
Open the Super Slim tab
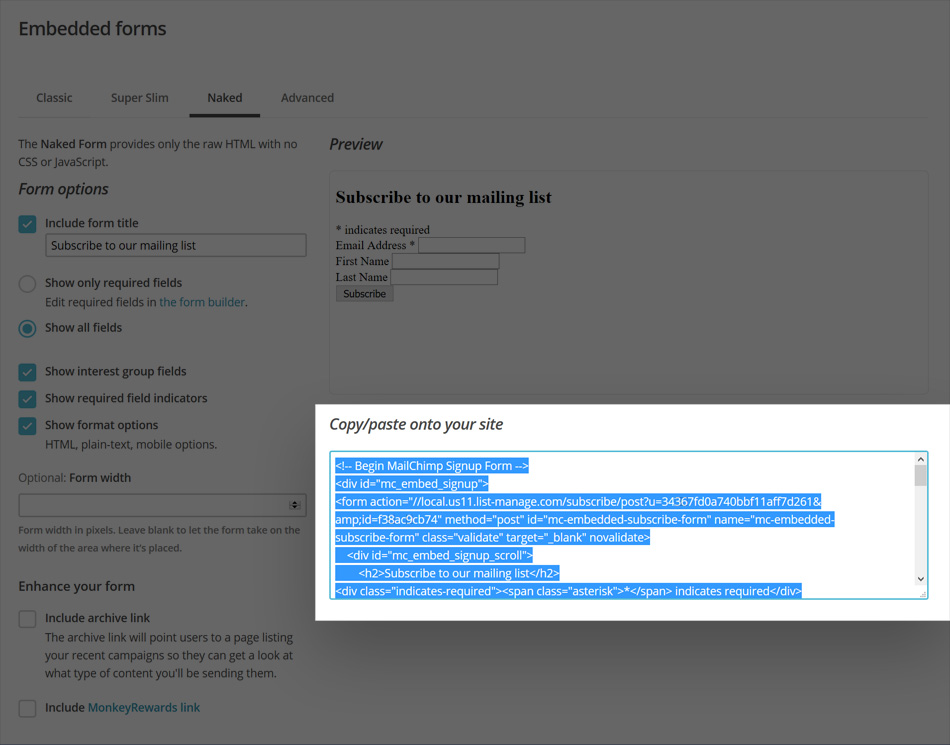click(139, 98)
